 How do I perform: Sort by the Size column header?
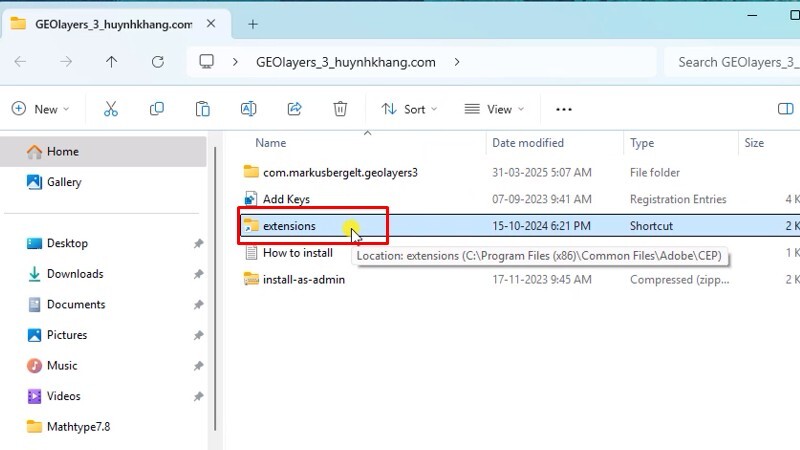[754, 143]
